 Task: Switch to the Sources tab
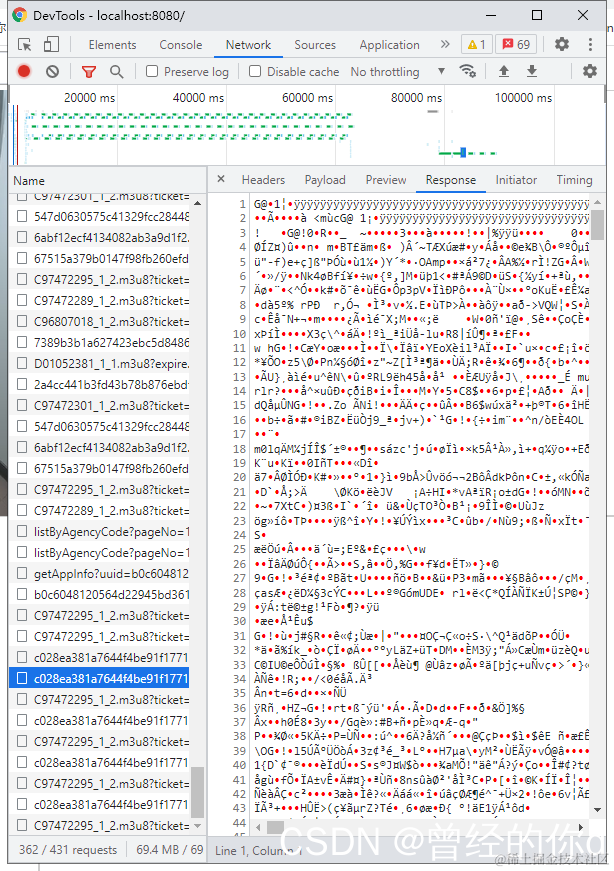point(315,45)
